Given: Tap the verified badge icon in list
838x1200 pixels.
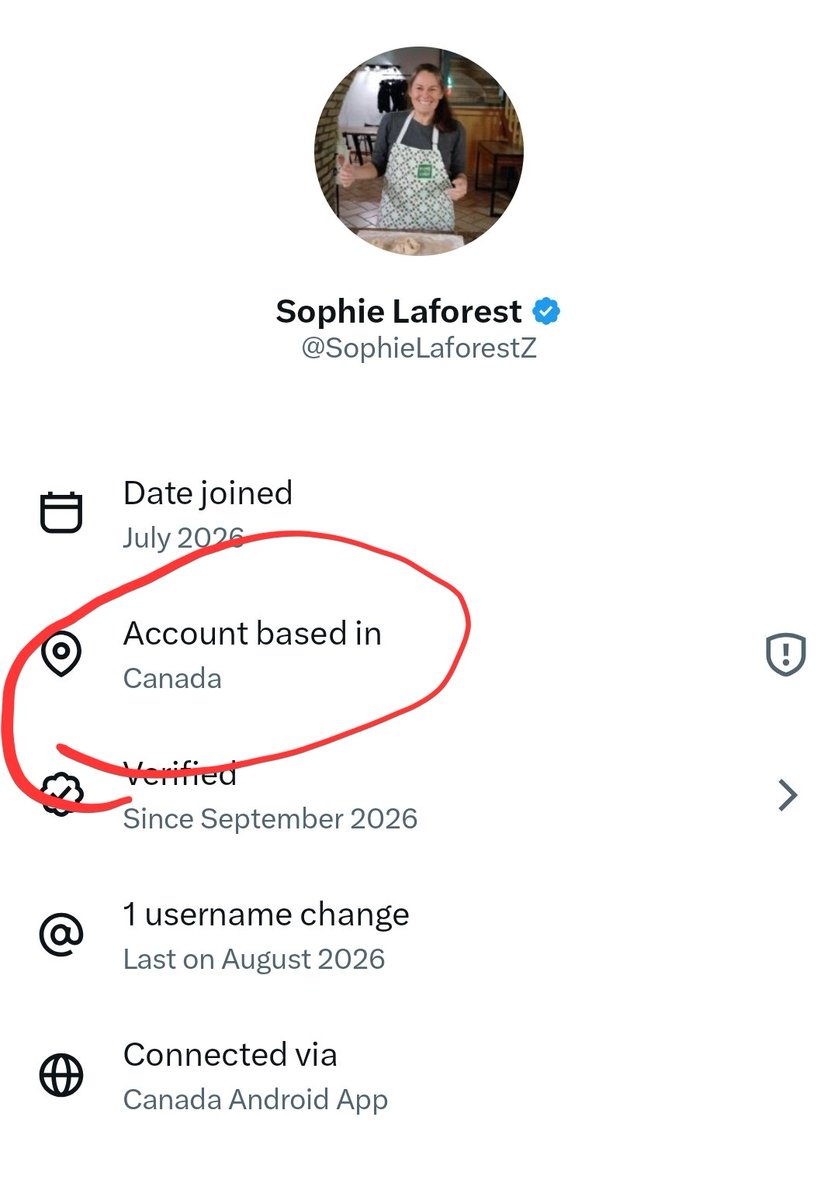Looking at the screenshot, I should [x=61, y=795].
